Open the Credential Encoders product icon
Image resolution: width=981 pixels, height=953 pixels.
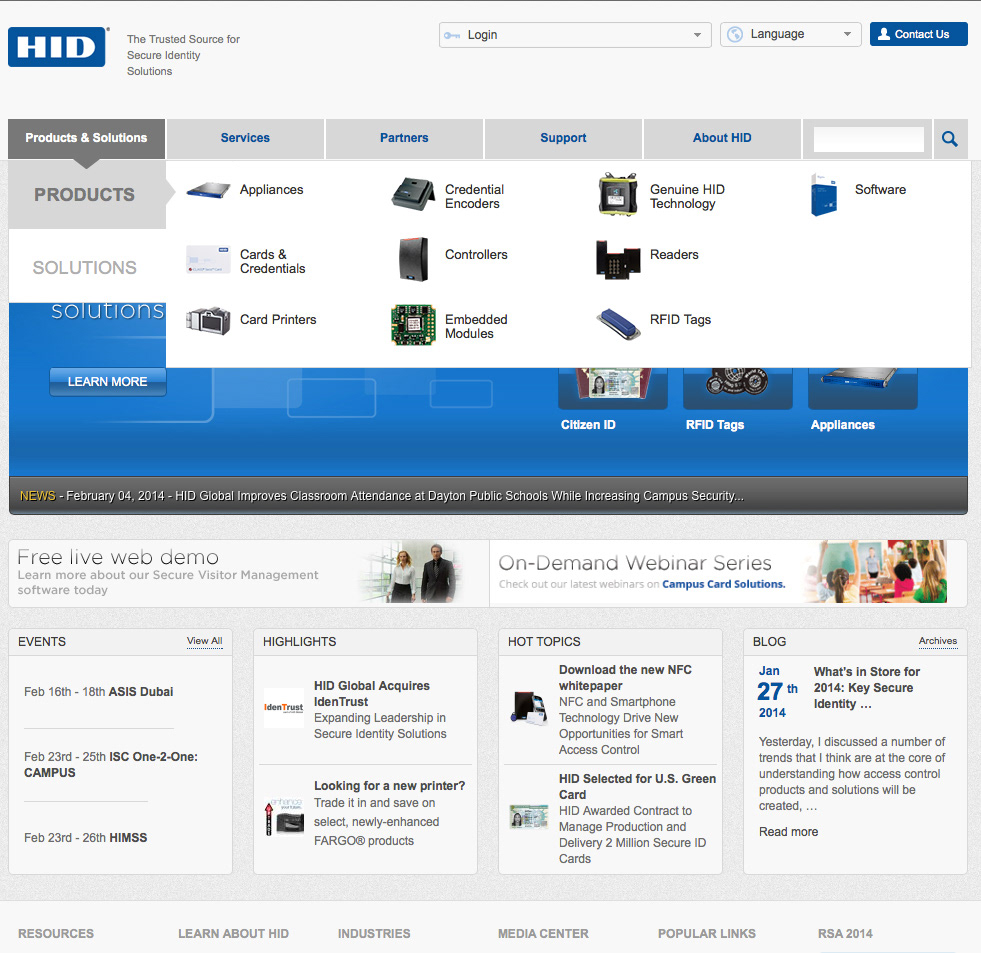(412, 194)
